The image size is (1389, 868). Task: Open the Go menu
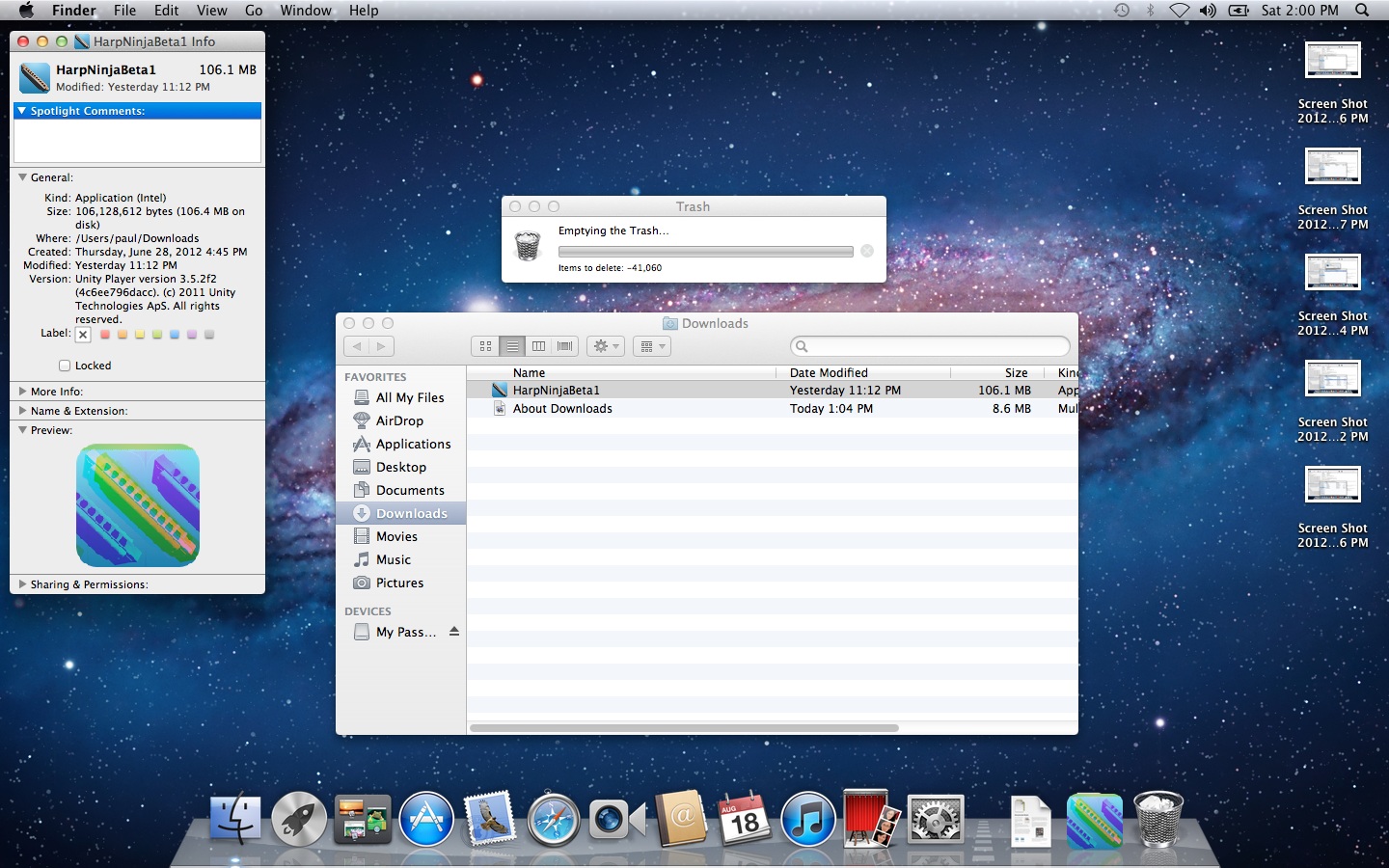tap(253, 11)
